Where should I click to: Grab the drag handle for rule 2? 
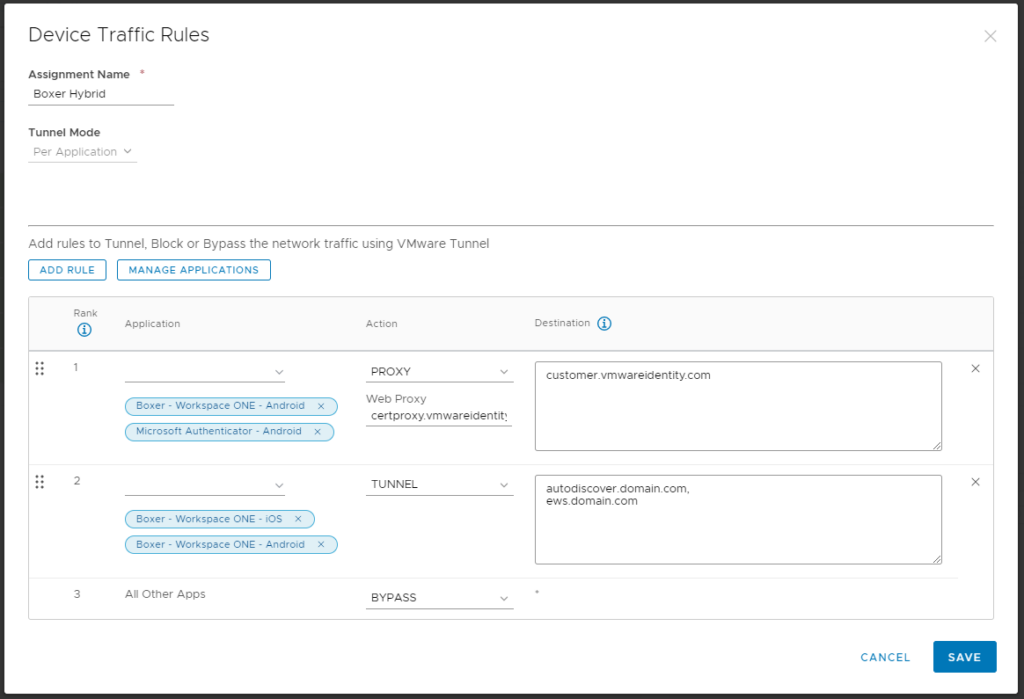click(40, 482)
